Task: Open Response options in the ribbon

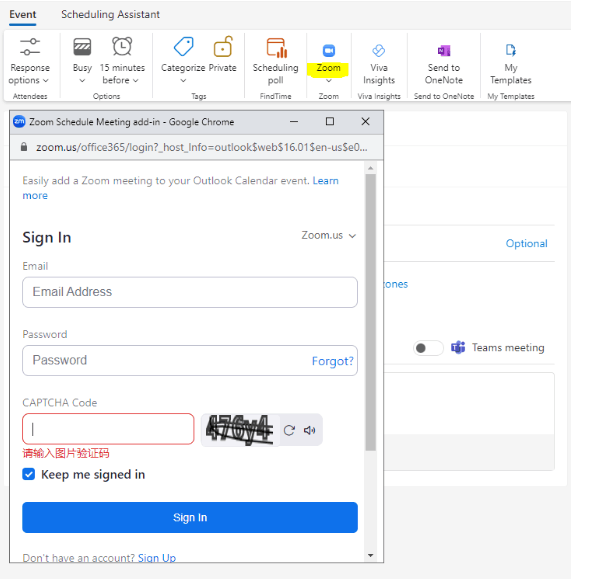Action: 30,61
